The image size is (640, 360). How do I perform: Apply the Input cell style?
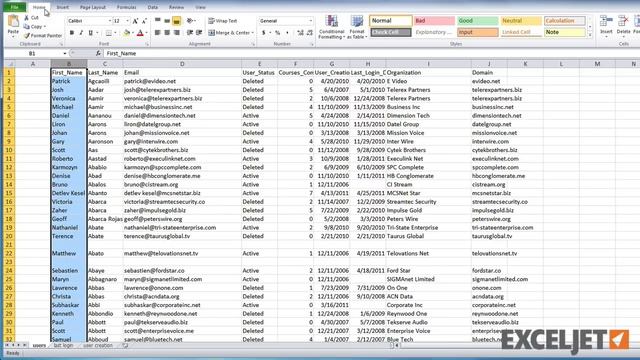point(477,32)
